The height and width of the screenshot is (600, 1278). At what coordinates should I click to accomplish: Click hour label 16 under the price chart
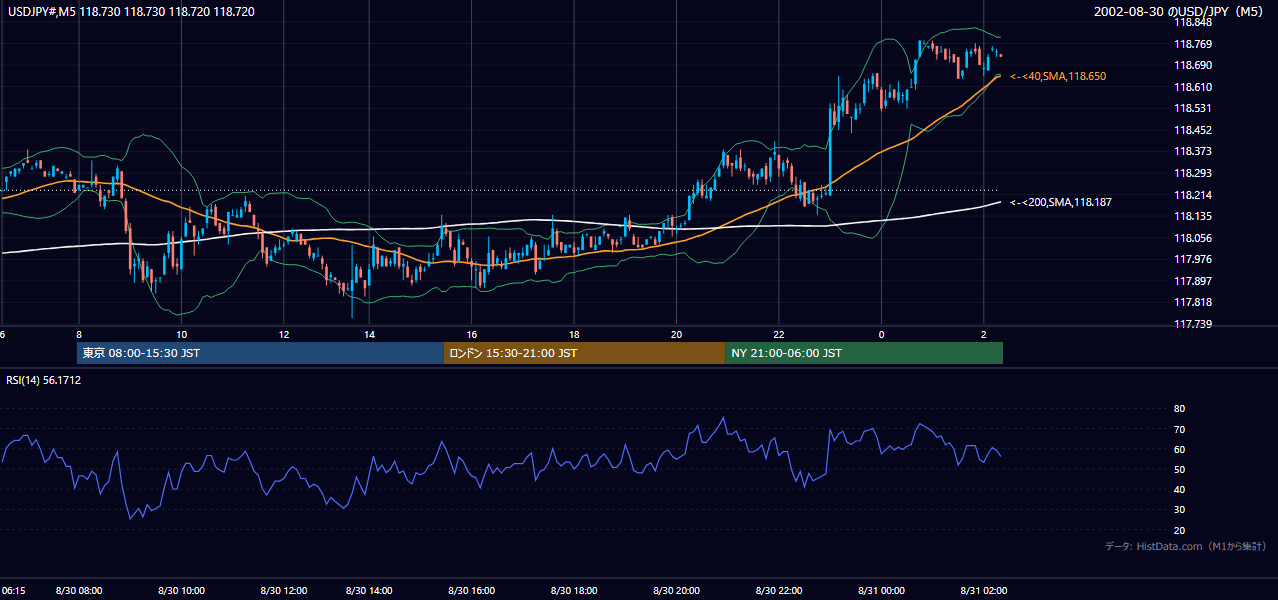pyautogui.click(x=472, y=334)
